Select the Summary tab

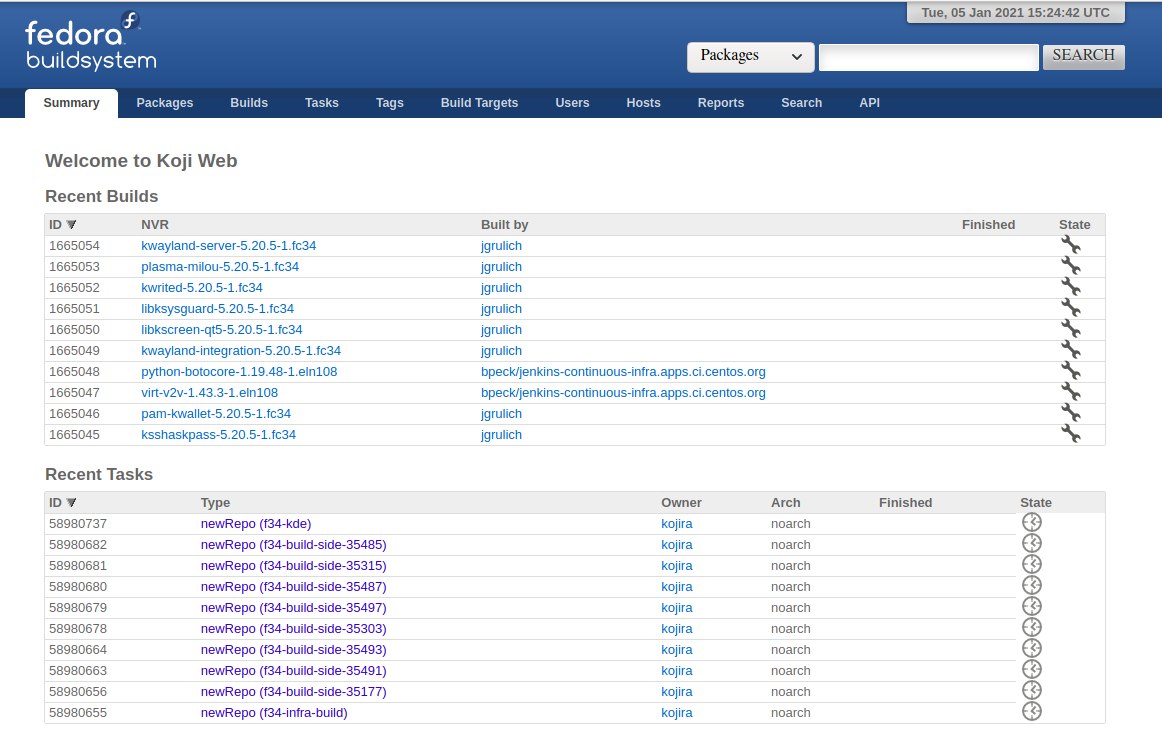(x=71, y=103)
